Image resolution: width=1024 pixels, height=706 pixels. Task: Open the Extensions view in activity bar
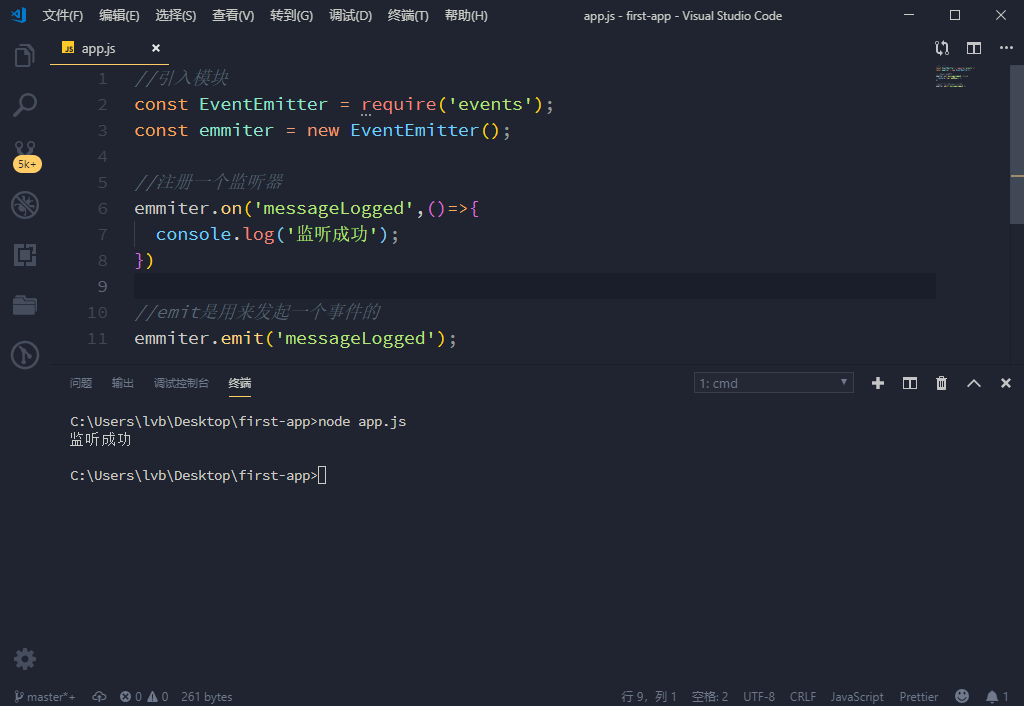coord(25,255)
